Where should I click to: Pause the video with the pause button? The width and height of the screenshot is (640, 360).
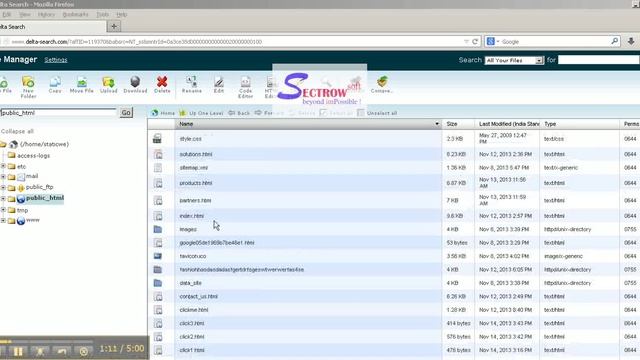click(18, 351)
